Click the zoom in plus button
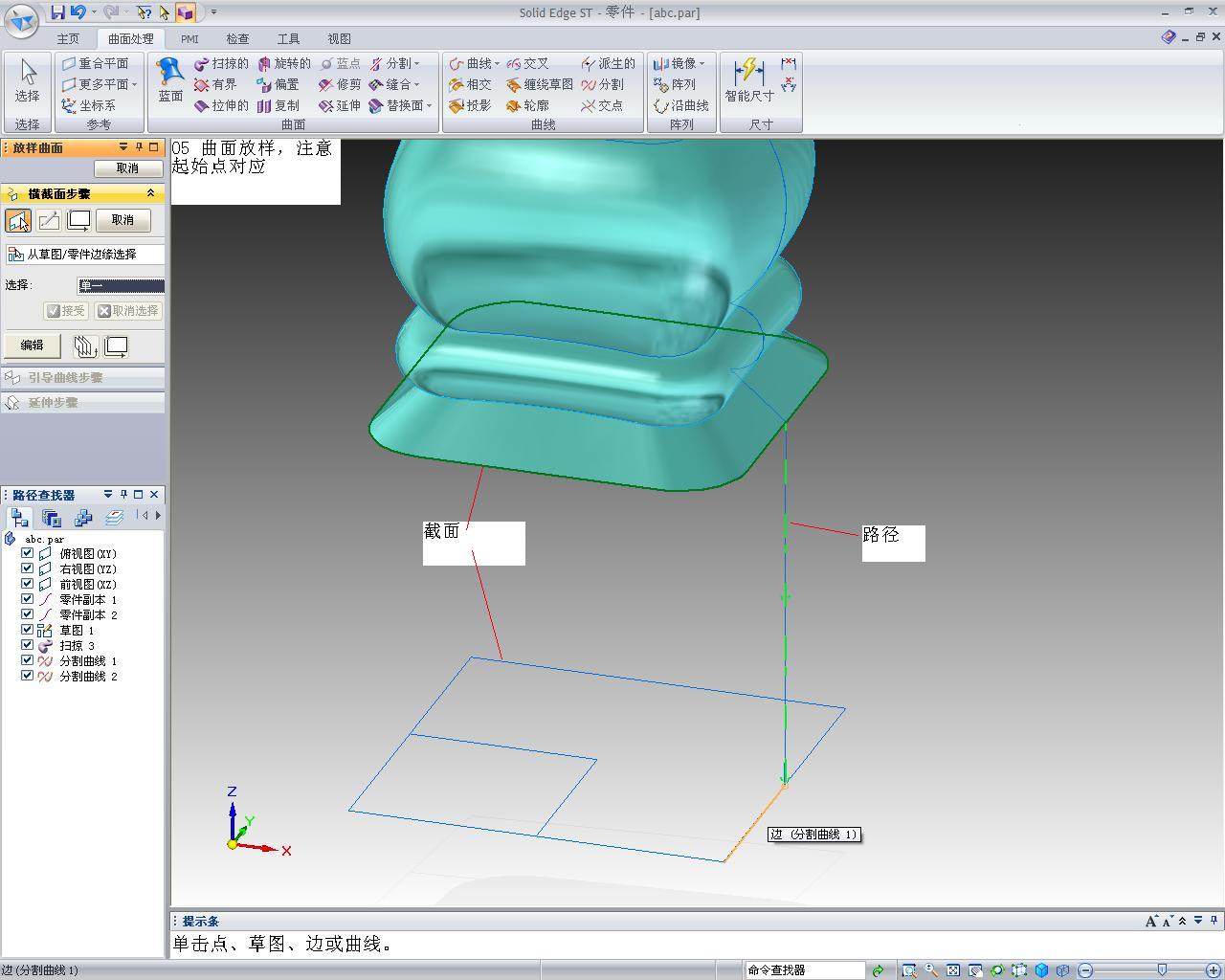 pyautogui.click(x=1214, y=970)
